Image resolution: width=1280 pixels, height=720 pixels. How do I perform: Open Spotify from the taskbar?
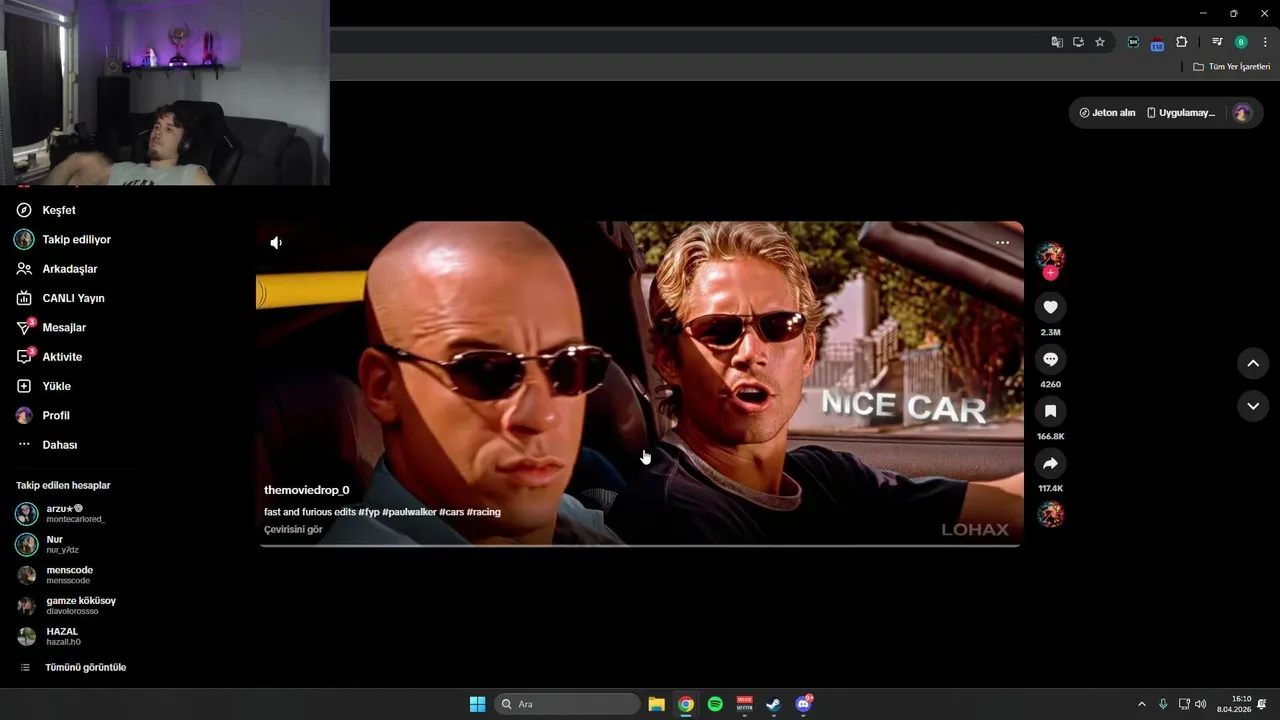[715, 704]
